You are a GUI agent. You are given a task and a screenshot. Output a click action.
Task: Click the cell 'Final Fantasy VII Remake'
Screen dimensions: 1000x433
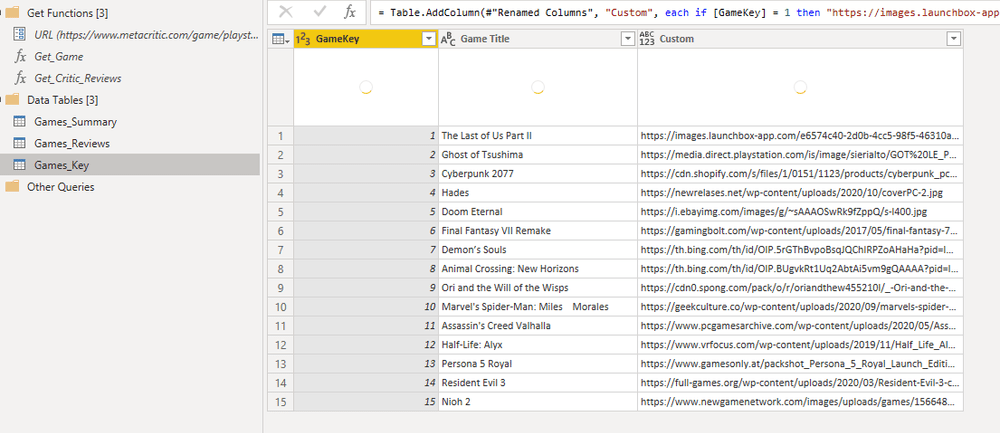538,231
